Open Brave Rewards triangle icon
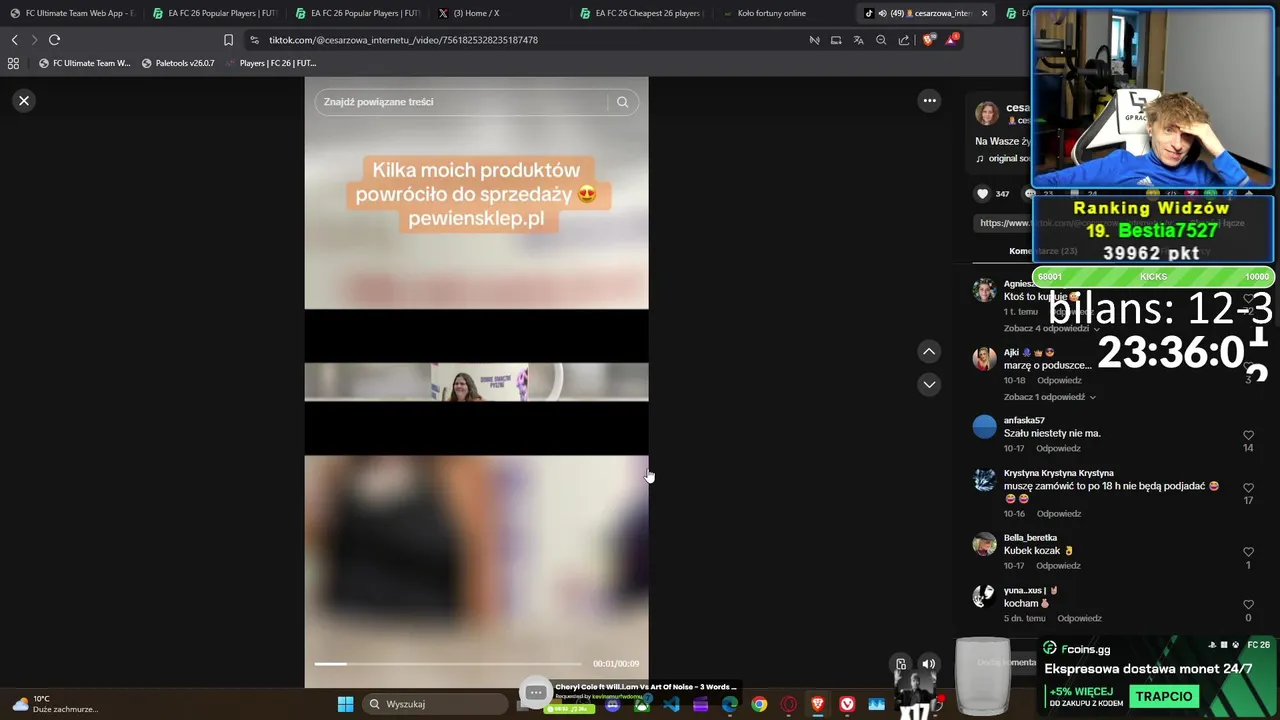This screenshot has height=720, width=1280. coord(953,40)
